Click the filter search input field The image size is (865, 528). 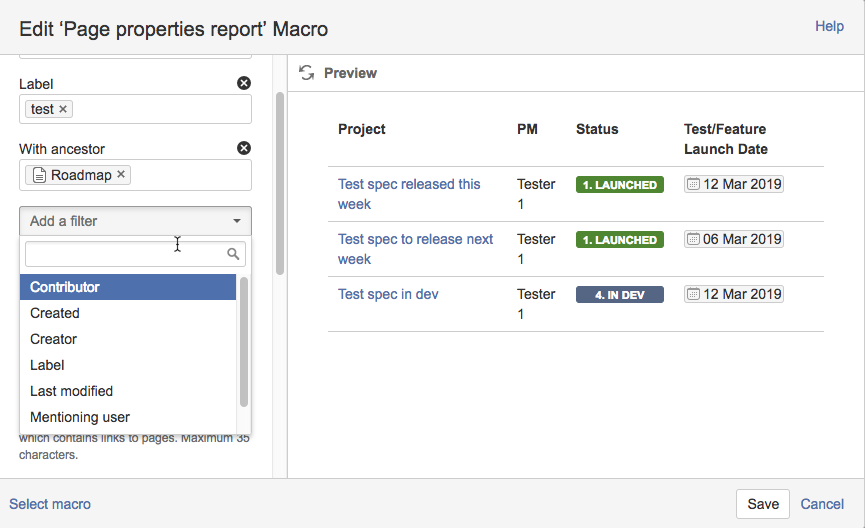135,254
